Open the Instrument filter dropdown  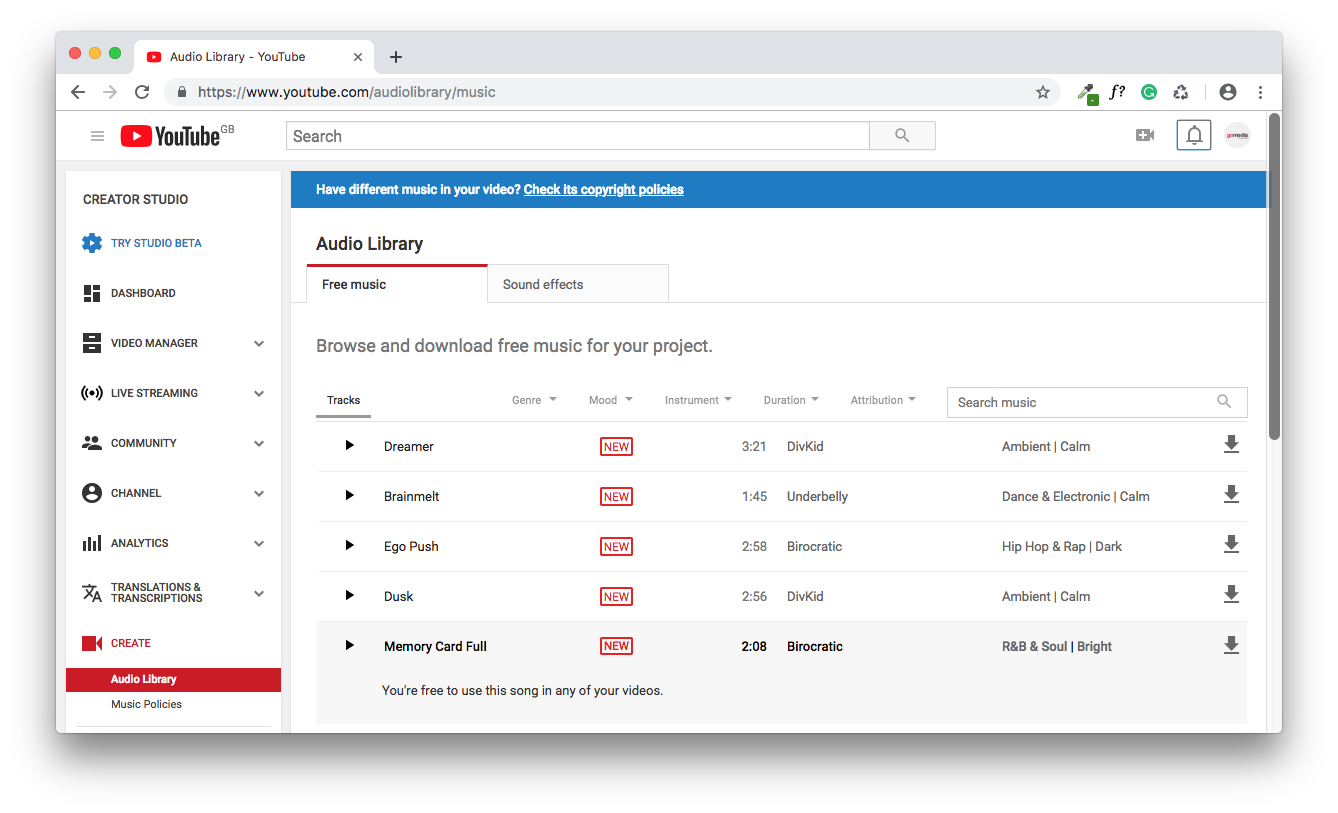tap(698, 400)
